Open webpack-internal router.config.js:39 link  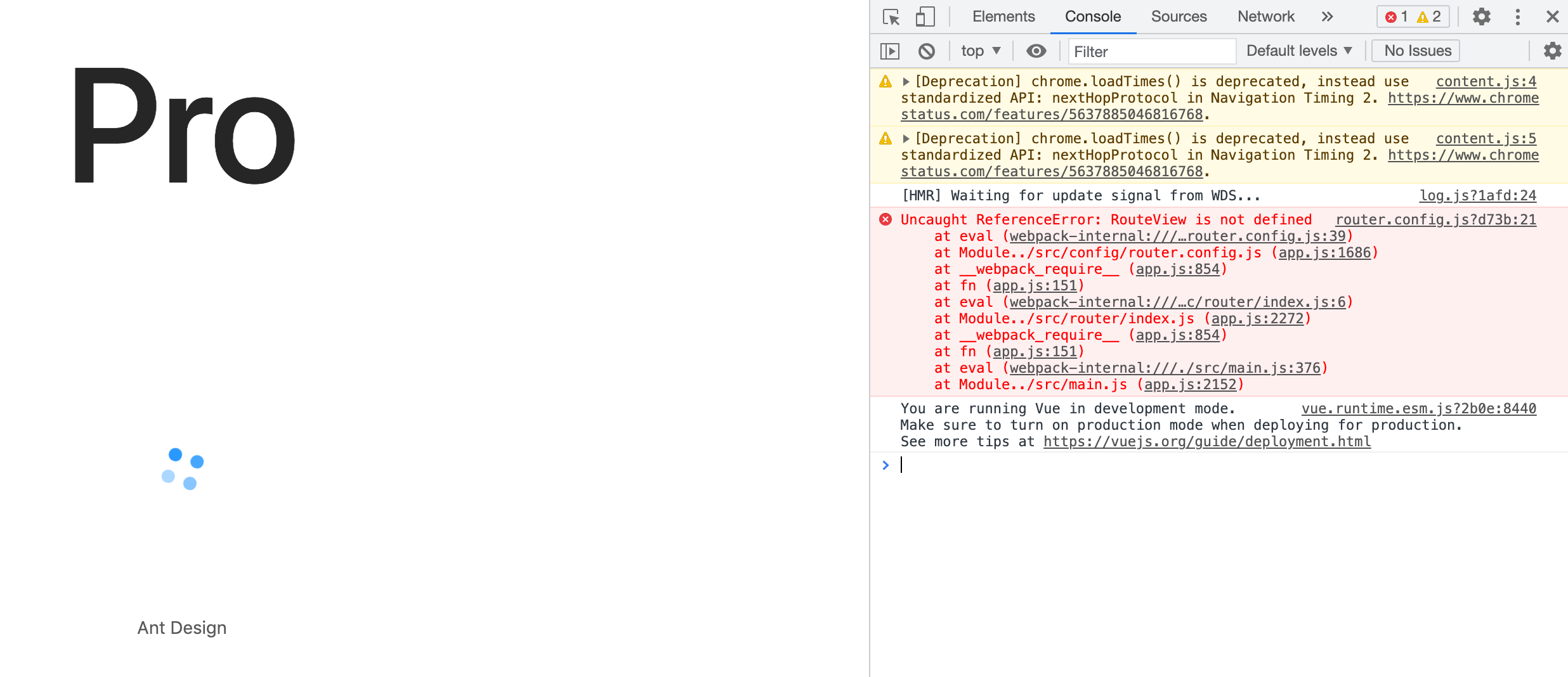[x=1177, y=236]
